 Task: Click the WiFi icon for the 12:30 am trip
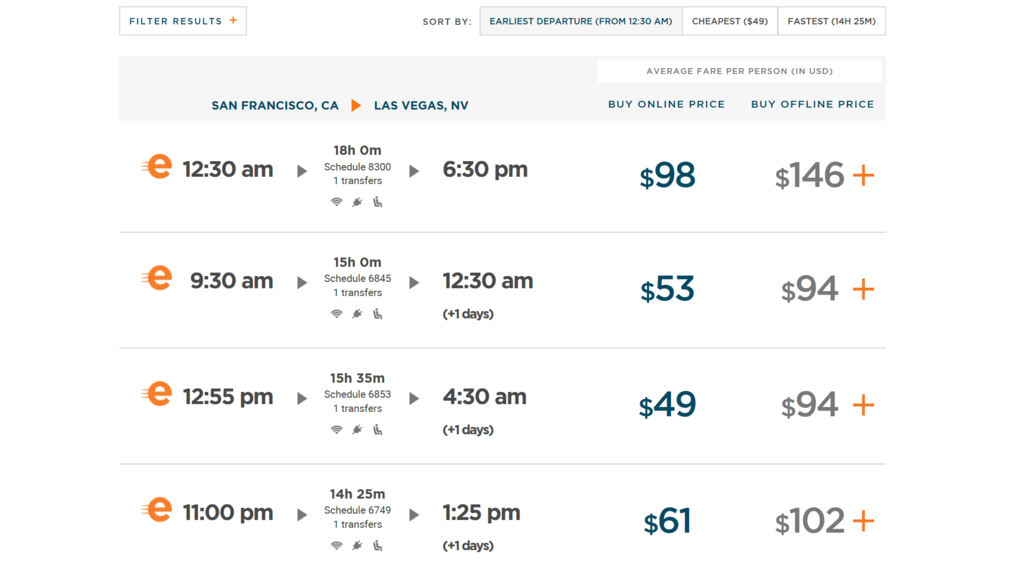337,202
